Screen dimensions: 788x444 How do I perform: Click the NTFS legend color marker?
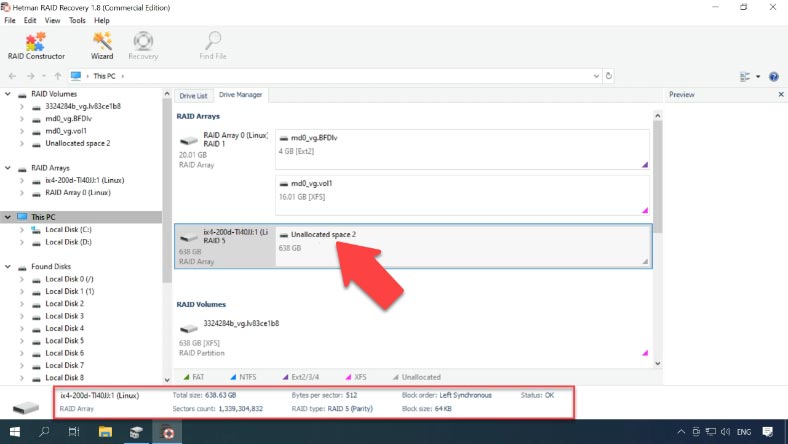(233, 377)
